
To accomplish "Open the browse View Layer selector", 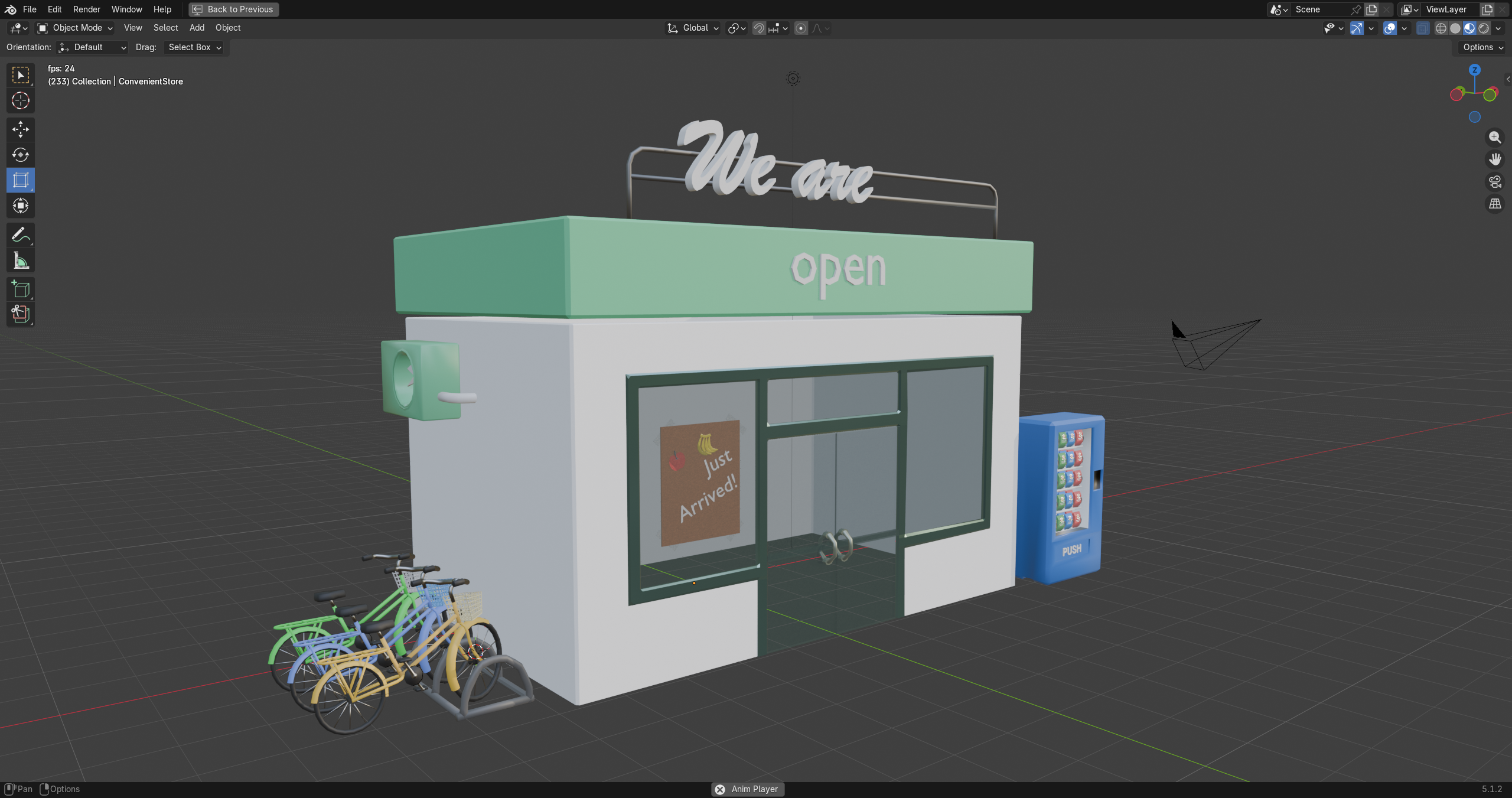I will click(x=1410, y=9).
